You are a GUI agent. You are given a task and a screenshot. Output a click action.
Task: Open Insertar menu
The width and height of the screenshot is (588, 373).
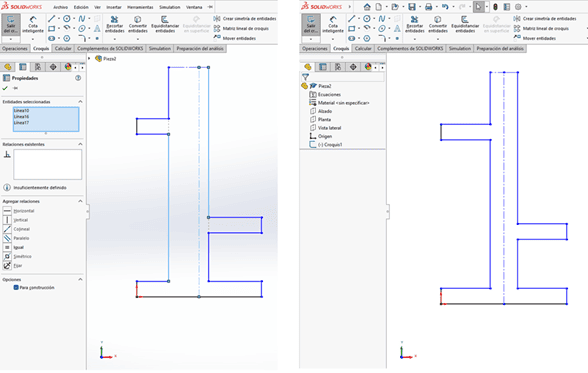click(x=114, y=7)
